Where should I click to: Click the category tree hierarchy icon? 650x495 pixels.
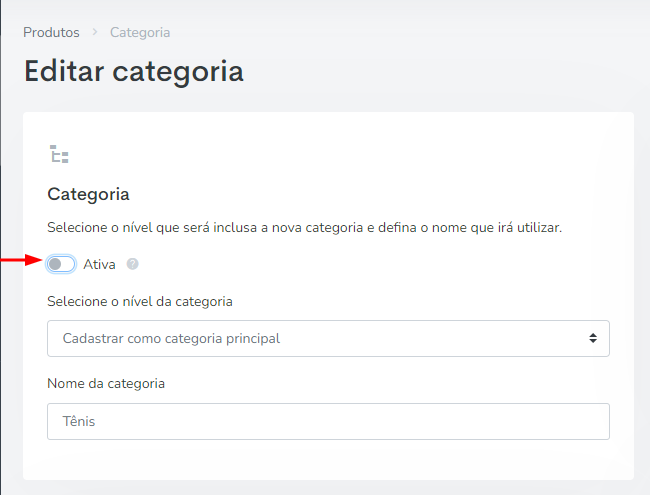59,154
